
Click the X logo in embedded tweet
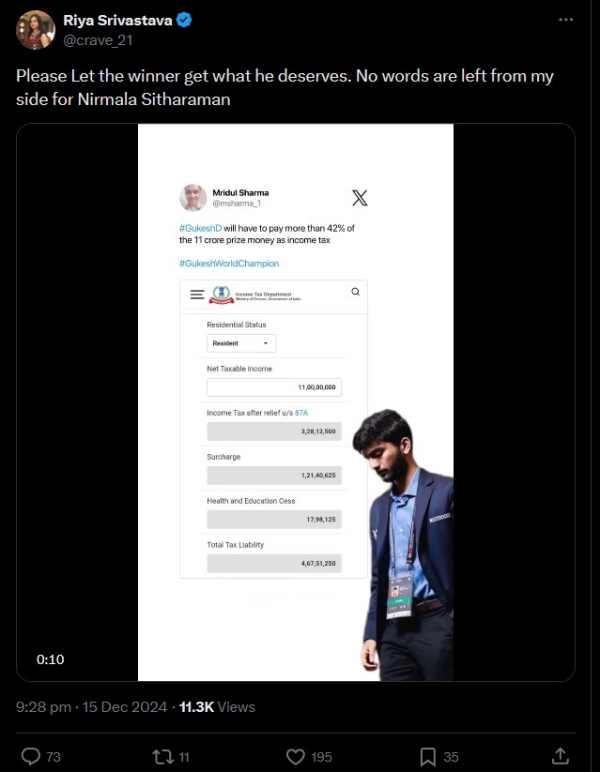pos(360,198)
